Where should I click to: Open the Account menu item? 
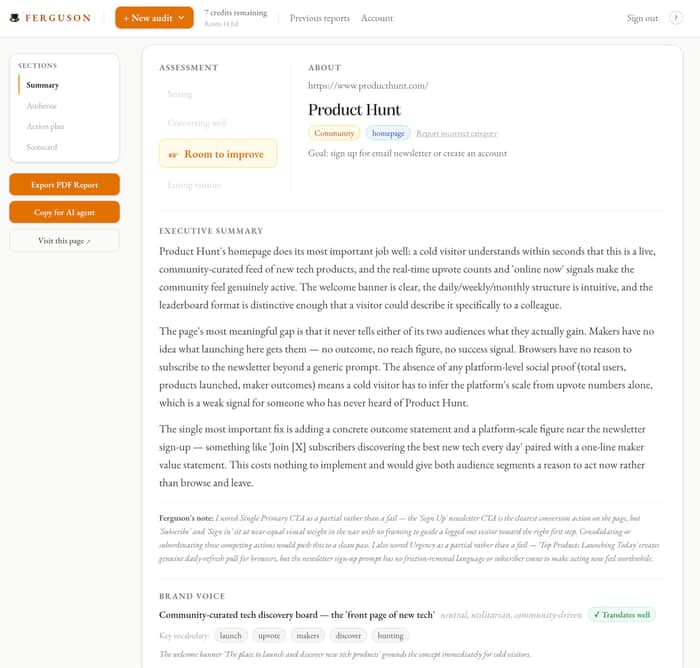[377, 18]
